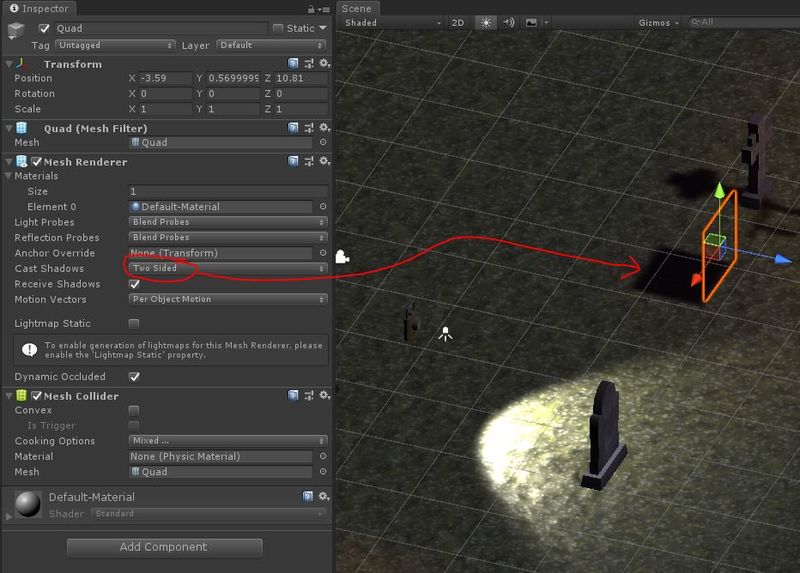Image resolution: width=800 pixels, height=573 pixels.
Task: Click the scene search field
Action: pyautogui.click(x=745, y=22)
